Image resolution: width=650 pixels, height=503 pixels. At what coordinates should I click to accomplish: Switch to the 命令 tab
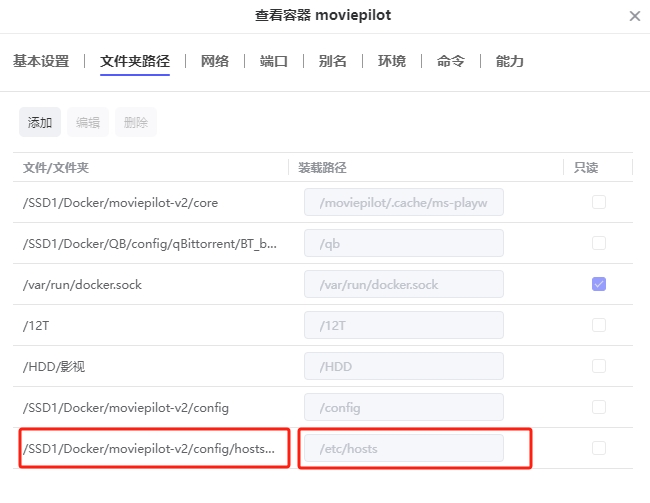pos(451,62)
